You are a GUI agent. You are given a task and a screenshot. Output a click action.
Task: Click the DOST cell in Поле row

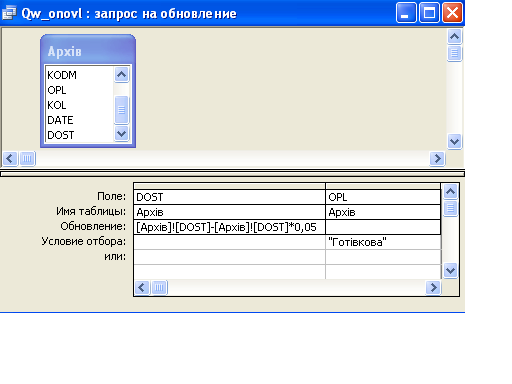click(x=229, y=197)
